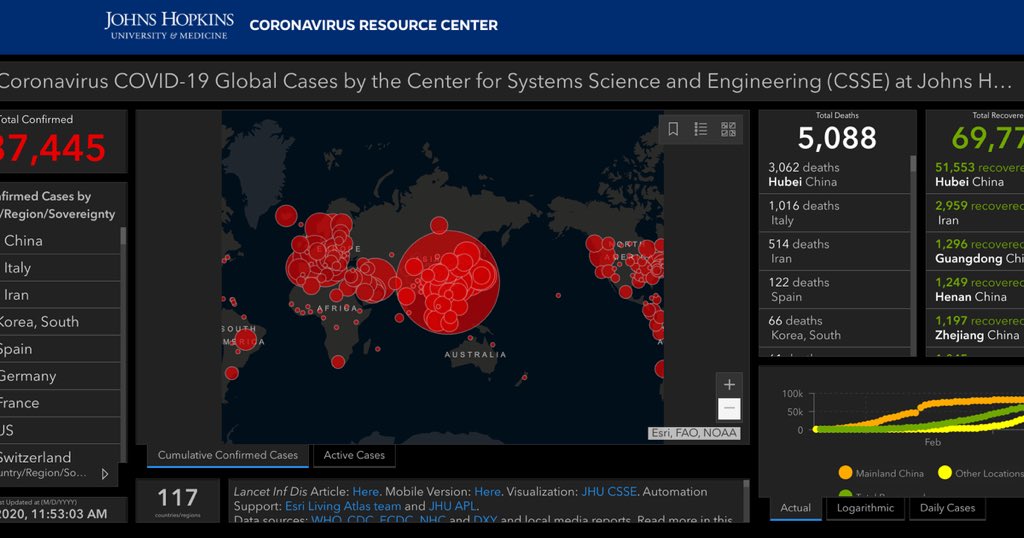Click the 3,062 deaths Hubei China entry
The image size is (1024, 538).
[x=835, y=174]
